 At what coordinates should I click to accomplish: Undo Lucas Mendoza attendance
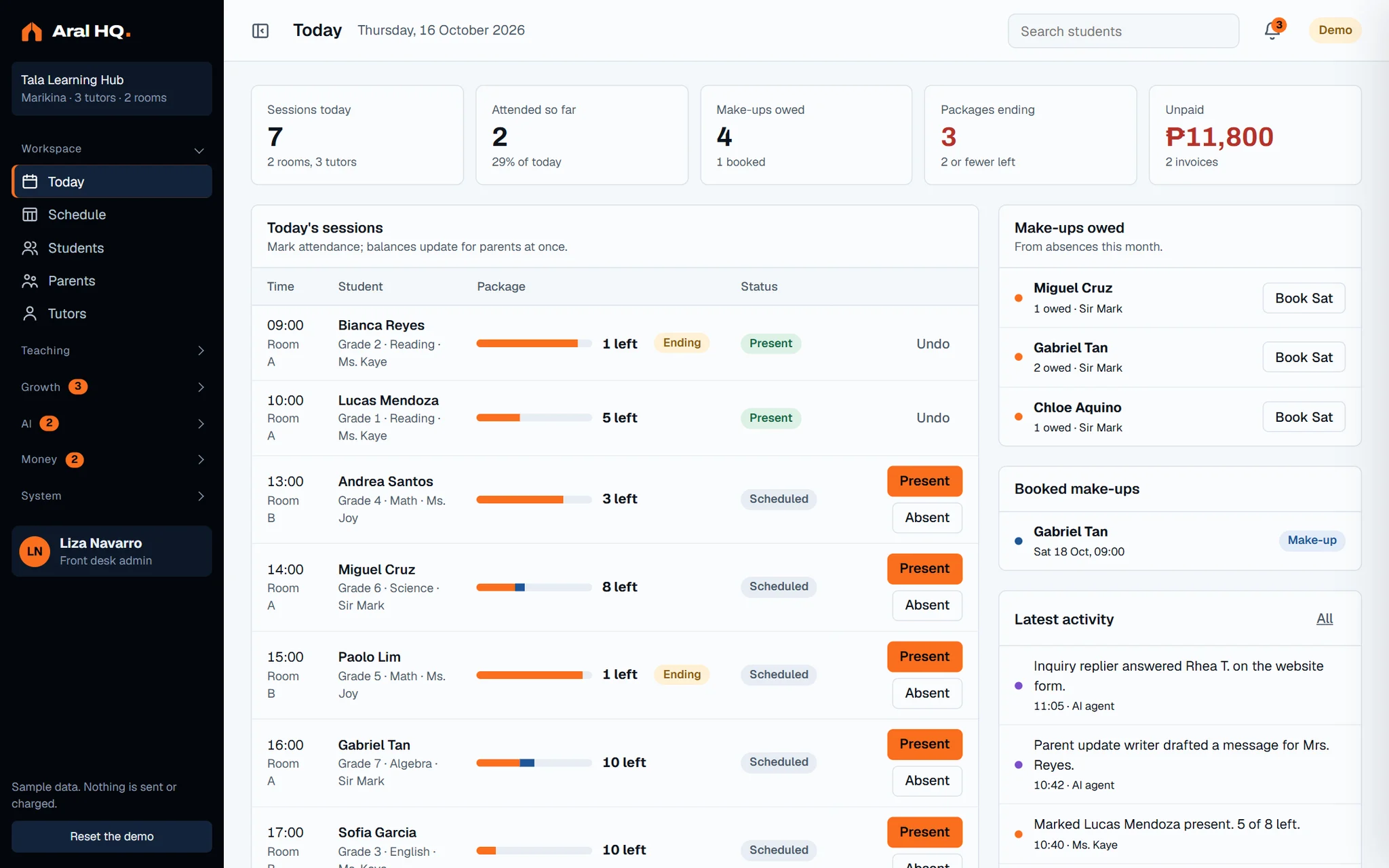click(933, 418)
